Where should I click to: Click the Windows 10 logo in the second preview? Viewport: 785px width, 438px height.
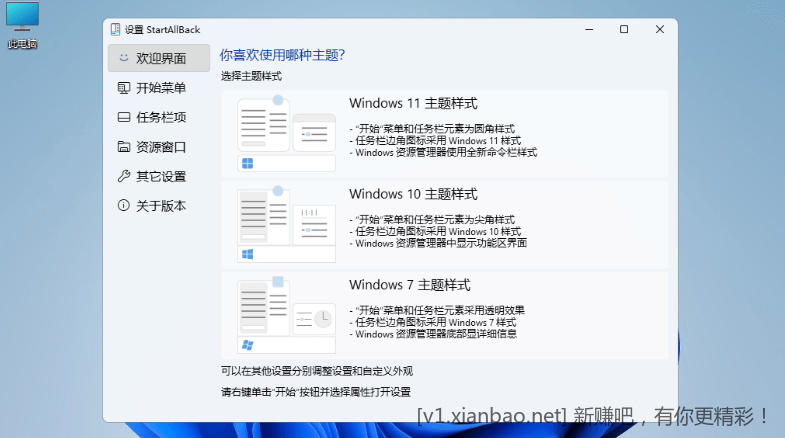point(247,254)
